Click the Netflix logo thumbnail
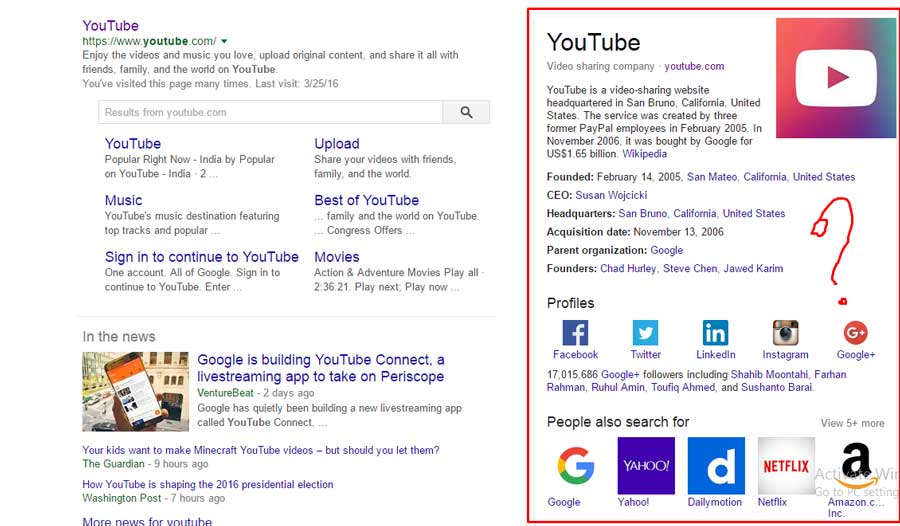 (x=786, y=466)
